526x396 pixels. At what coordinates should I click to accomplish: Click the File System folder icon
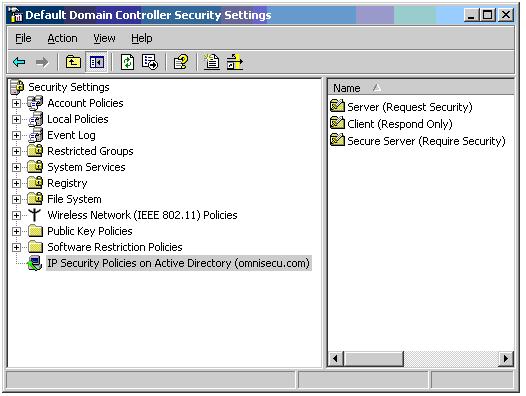[x=35, y=199]
